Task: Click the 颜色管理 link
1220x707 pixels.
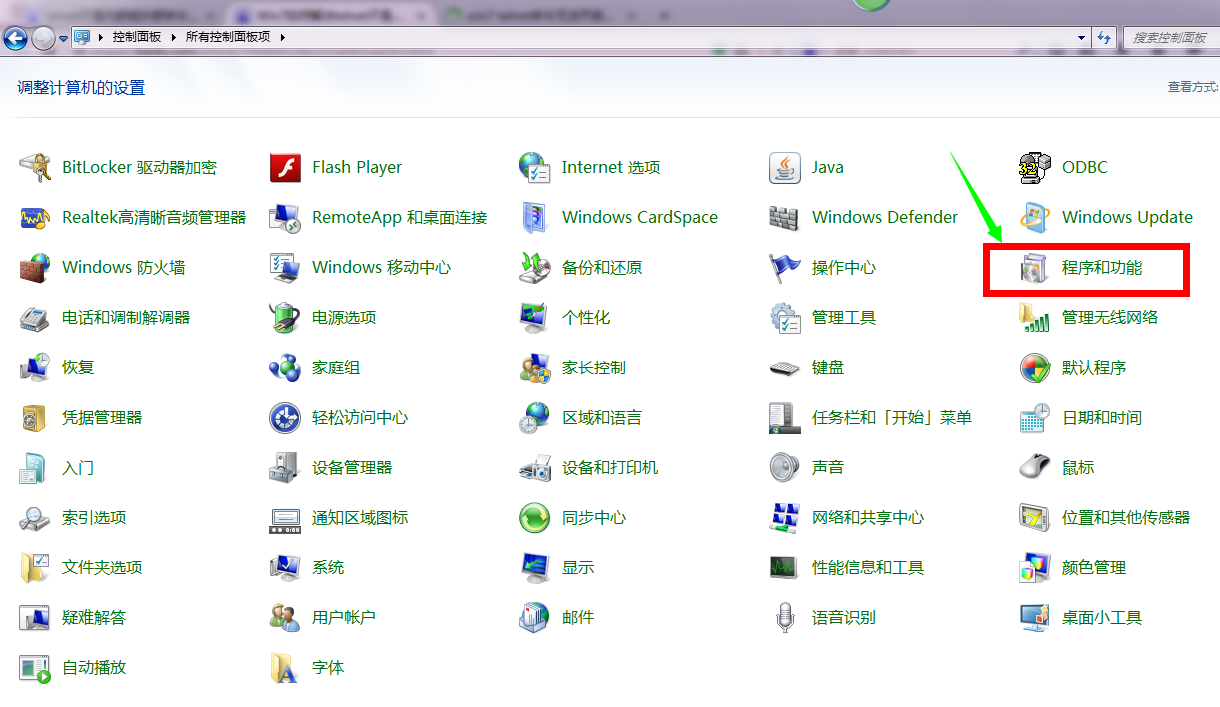Action: tap(1094, 567)
